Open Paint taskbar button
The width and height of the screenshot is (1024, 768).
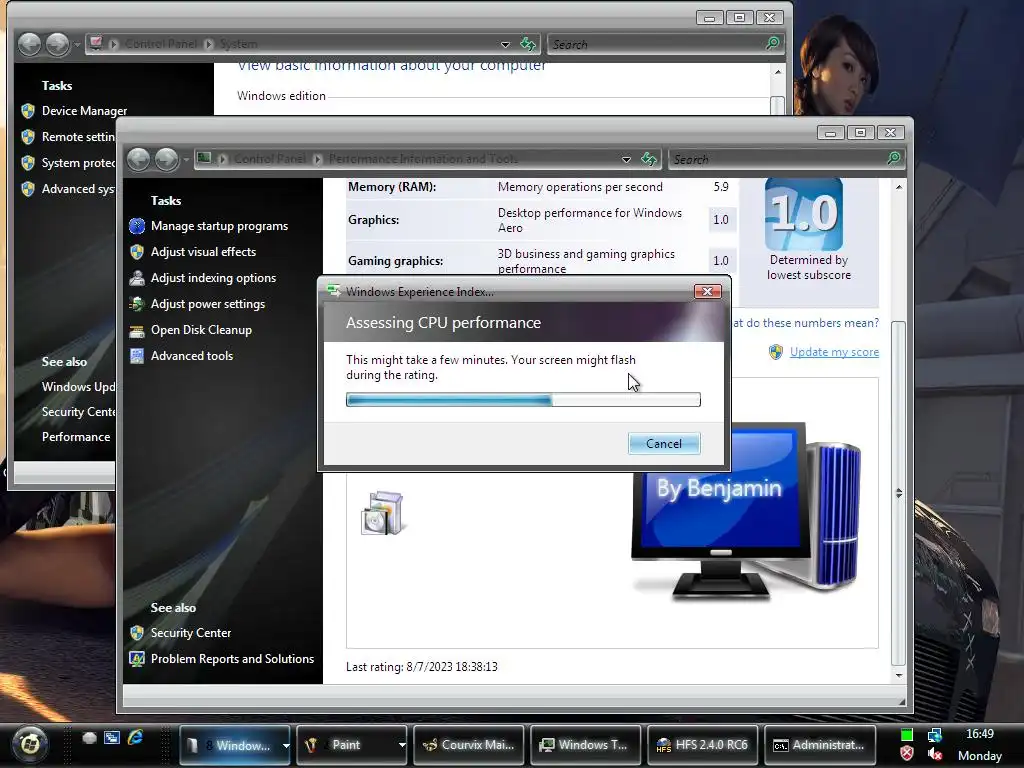pyautogui.click(x=346, y=744)
